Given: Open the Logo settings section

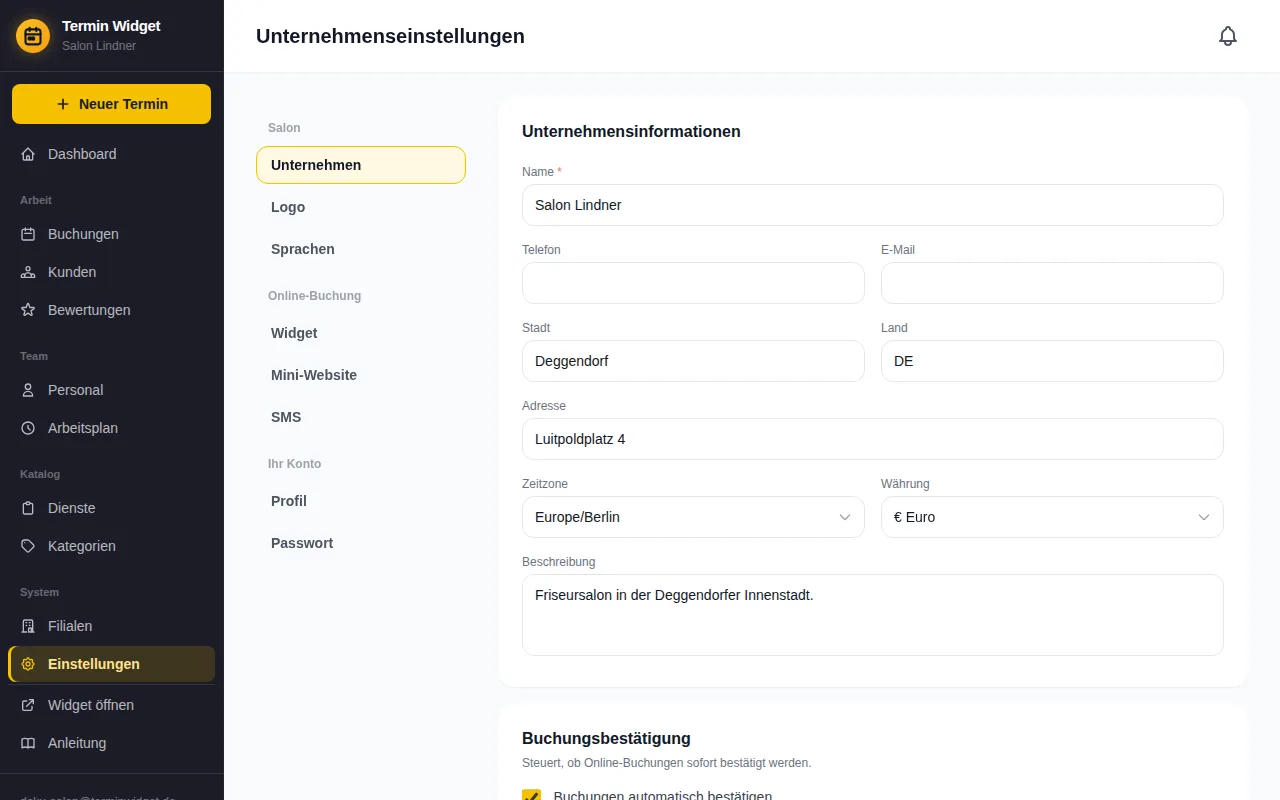Looking at the screenshot, I should pyautogui.click(x=361, y=207).
